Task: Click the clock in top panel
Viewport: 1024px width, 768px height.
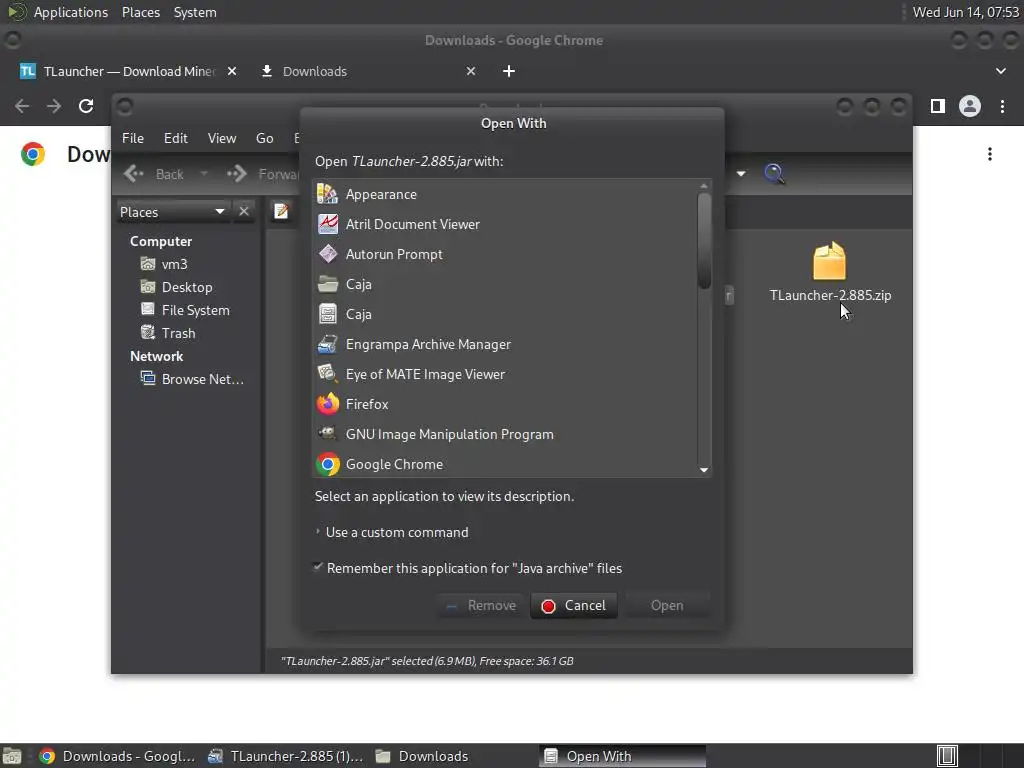Action: point(965,12)
